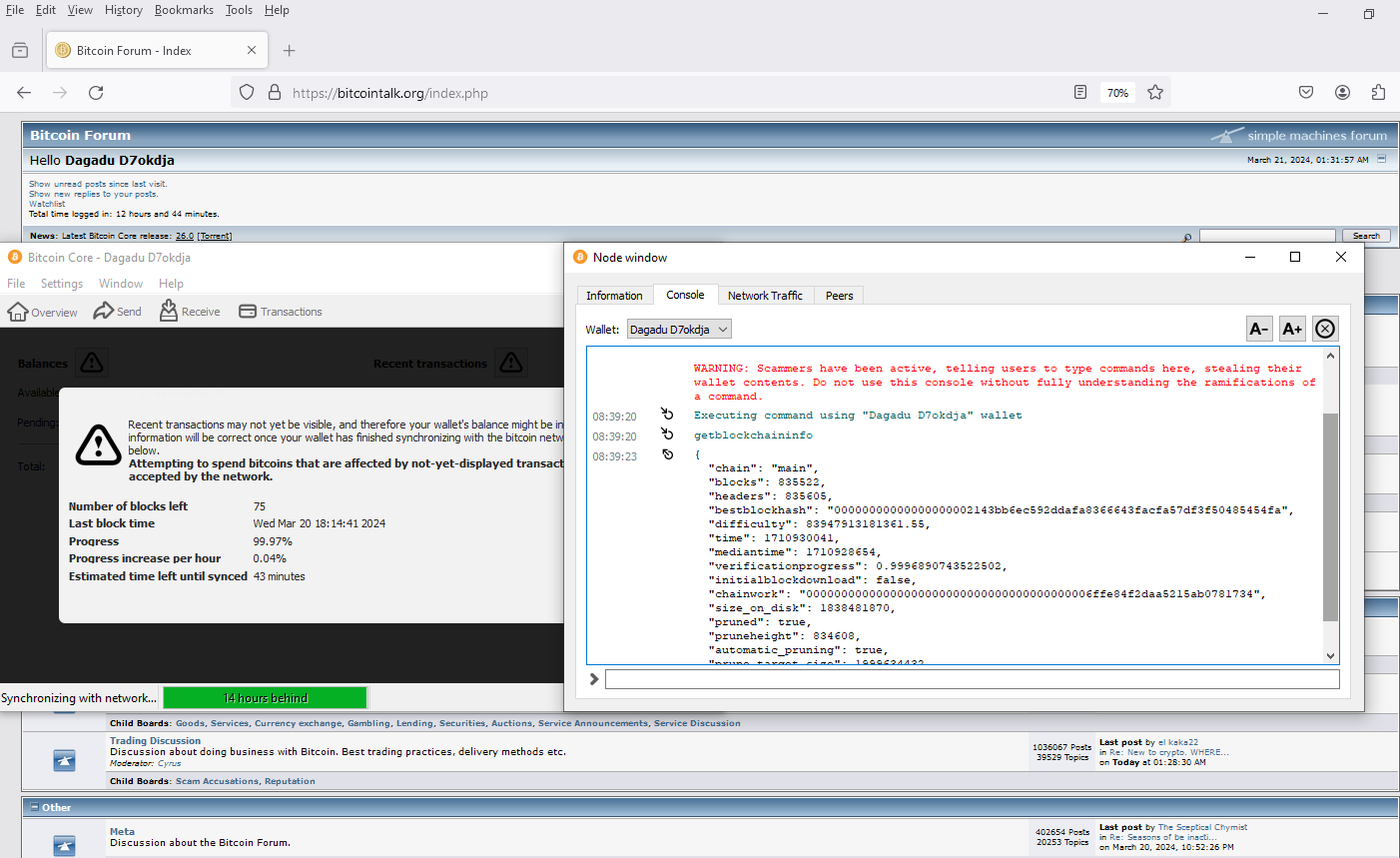Open a new Firefox tab with plus
This screenshot has width=1400, height=858.
(290, 50)
